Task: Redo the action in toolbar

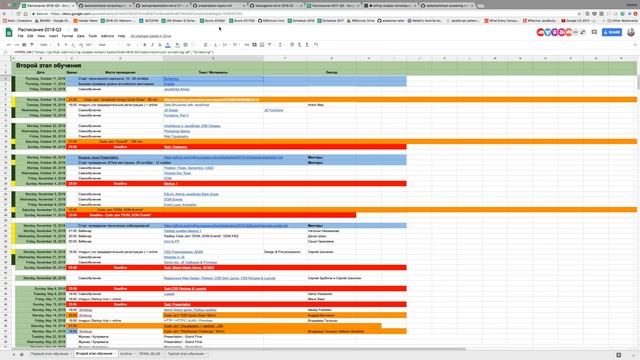Action: pyautogui.click(x=17, y=44)
